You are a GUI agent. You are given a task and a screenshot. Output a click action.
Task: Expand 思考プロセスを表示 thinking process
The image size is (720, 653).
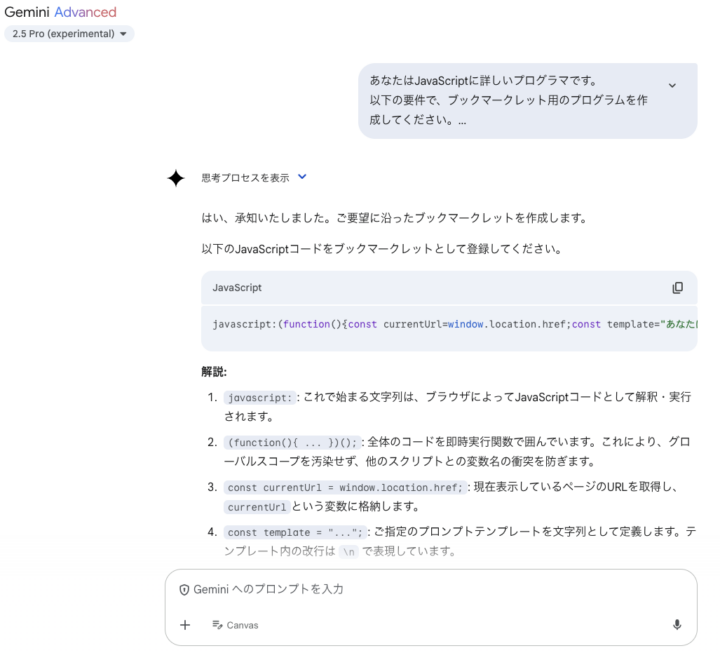[x=254, y=178]
